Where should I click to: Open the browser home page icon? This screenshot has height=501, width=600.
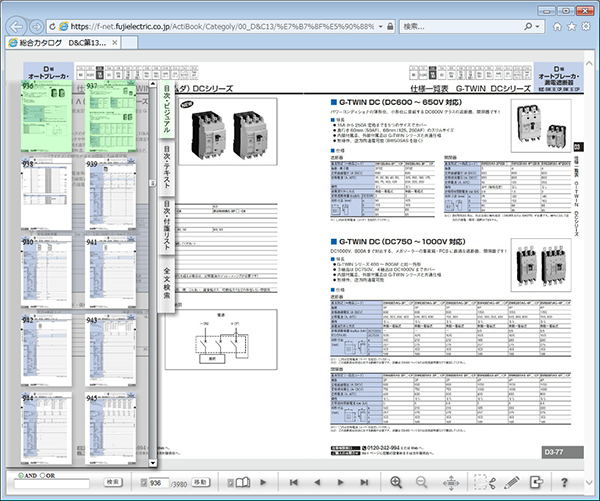[558, 26]
